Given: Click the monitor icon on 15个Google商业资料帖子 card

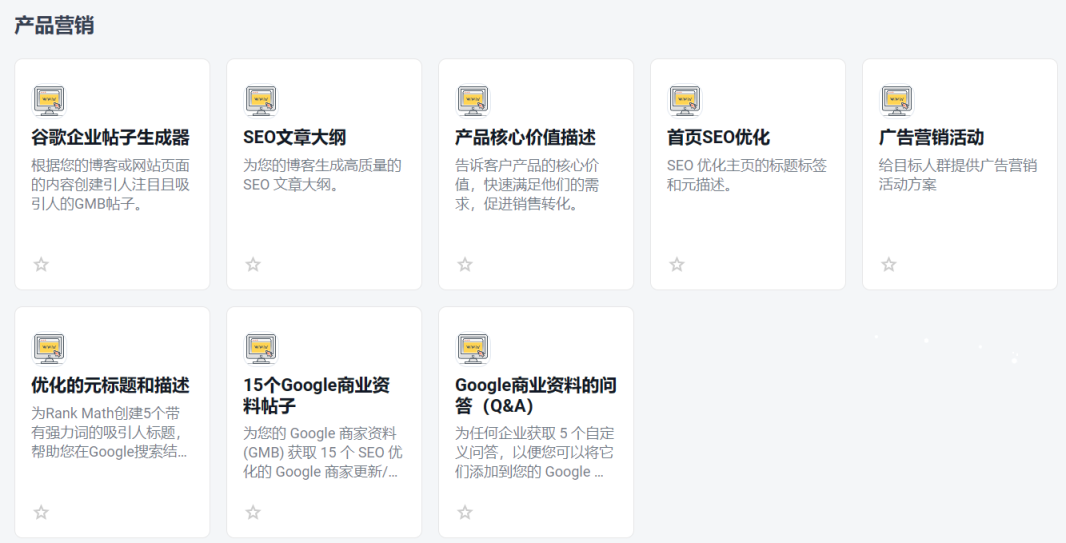Looking at the screenshot, I should point(261,348).
